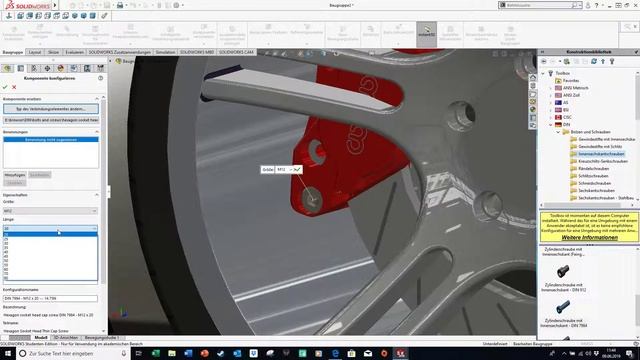This screenshot has height=360, width=640.
Task: Click the Konfigurationsname text field
Action: click(x=50, y=298)
